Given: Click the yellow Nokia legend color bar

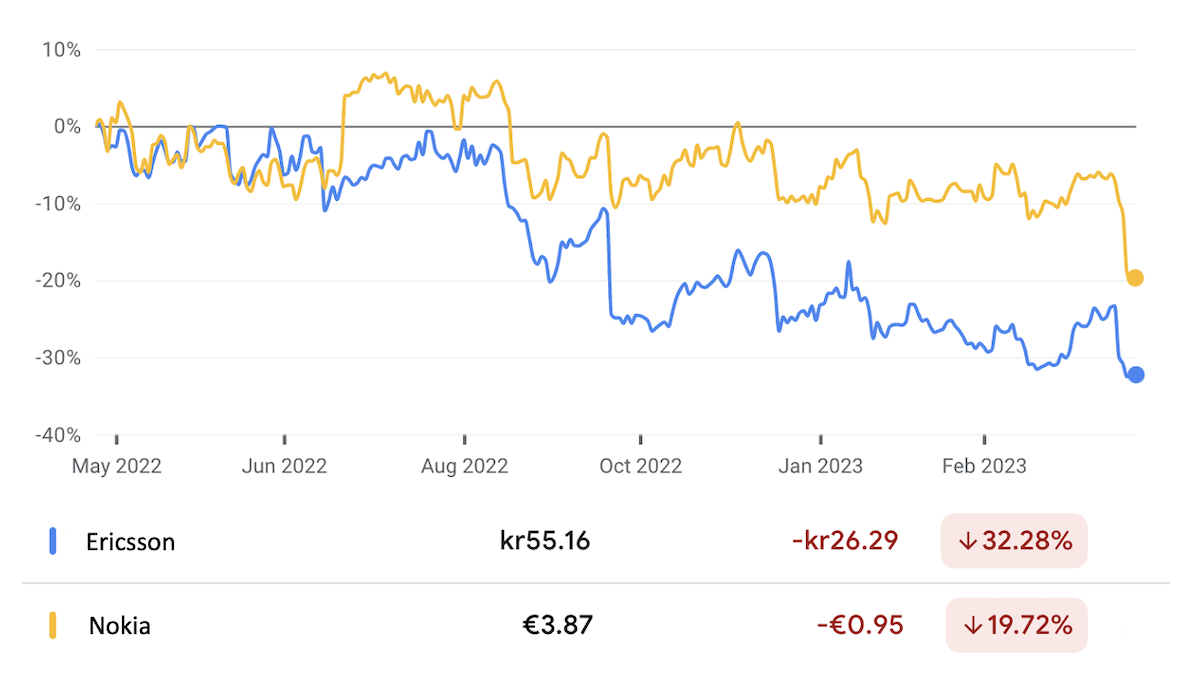Looking at the screenshot, I should [x=53, y=626].
